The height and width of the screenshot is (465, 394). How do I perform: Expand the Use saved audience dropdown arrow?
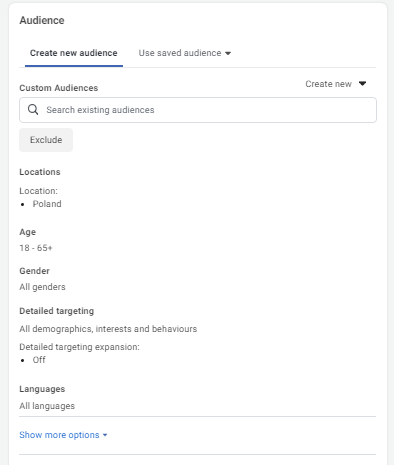pyautogui.click(x=228, y=53)
